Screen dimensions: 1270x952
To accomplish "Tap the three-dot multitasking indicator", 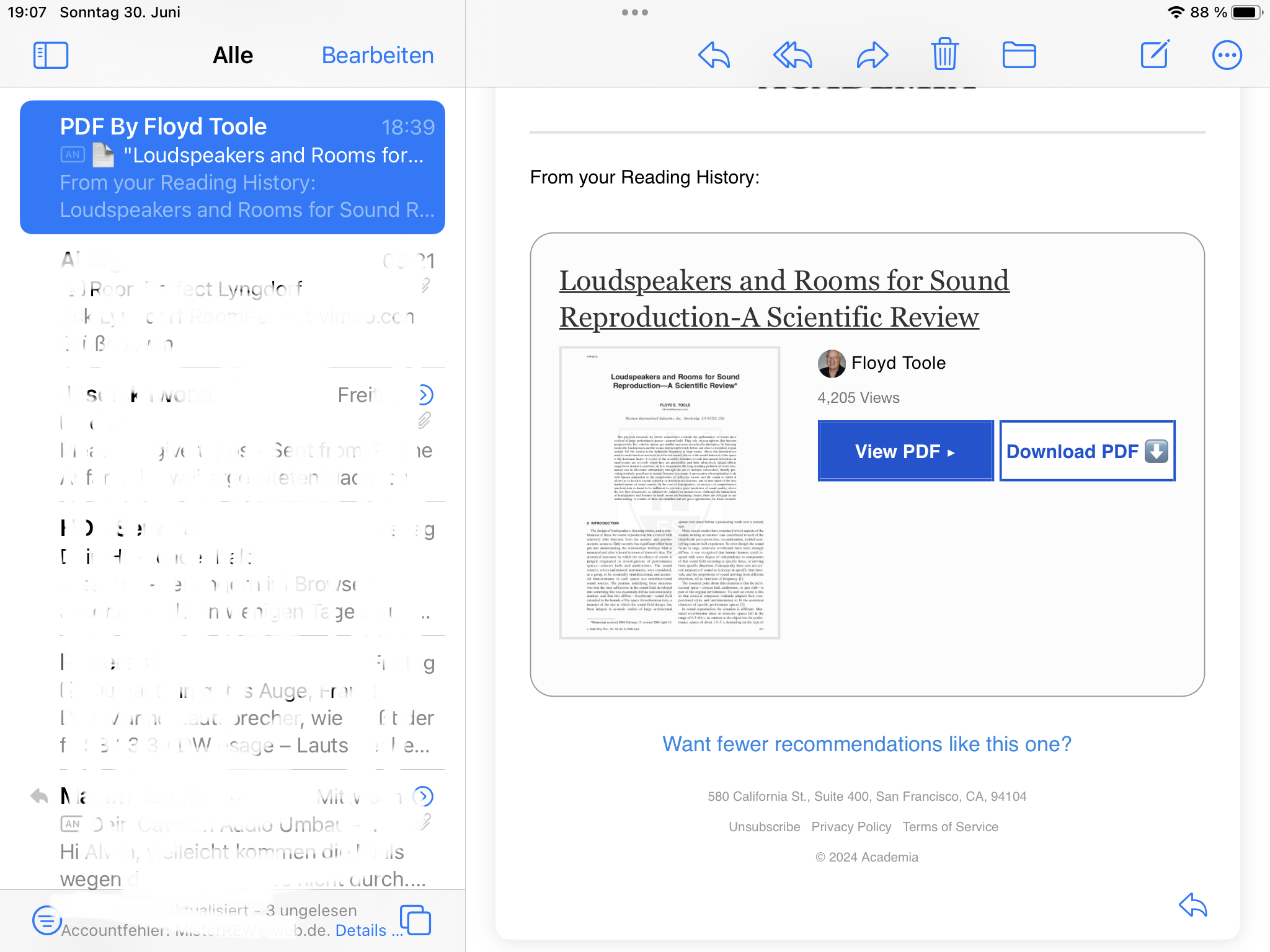I will pyautogui.click(x=635, y=12).
